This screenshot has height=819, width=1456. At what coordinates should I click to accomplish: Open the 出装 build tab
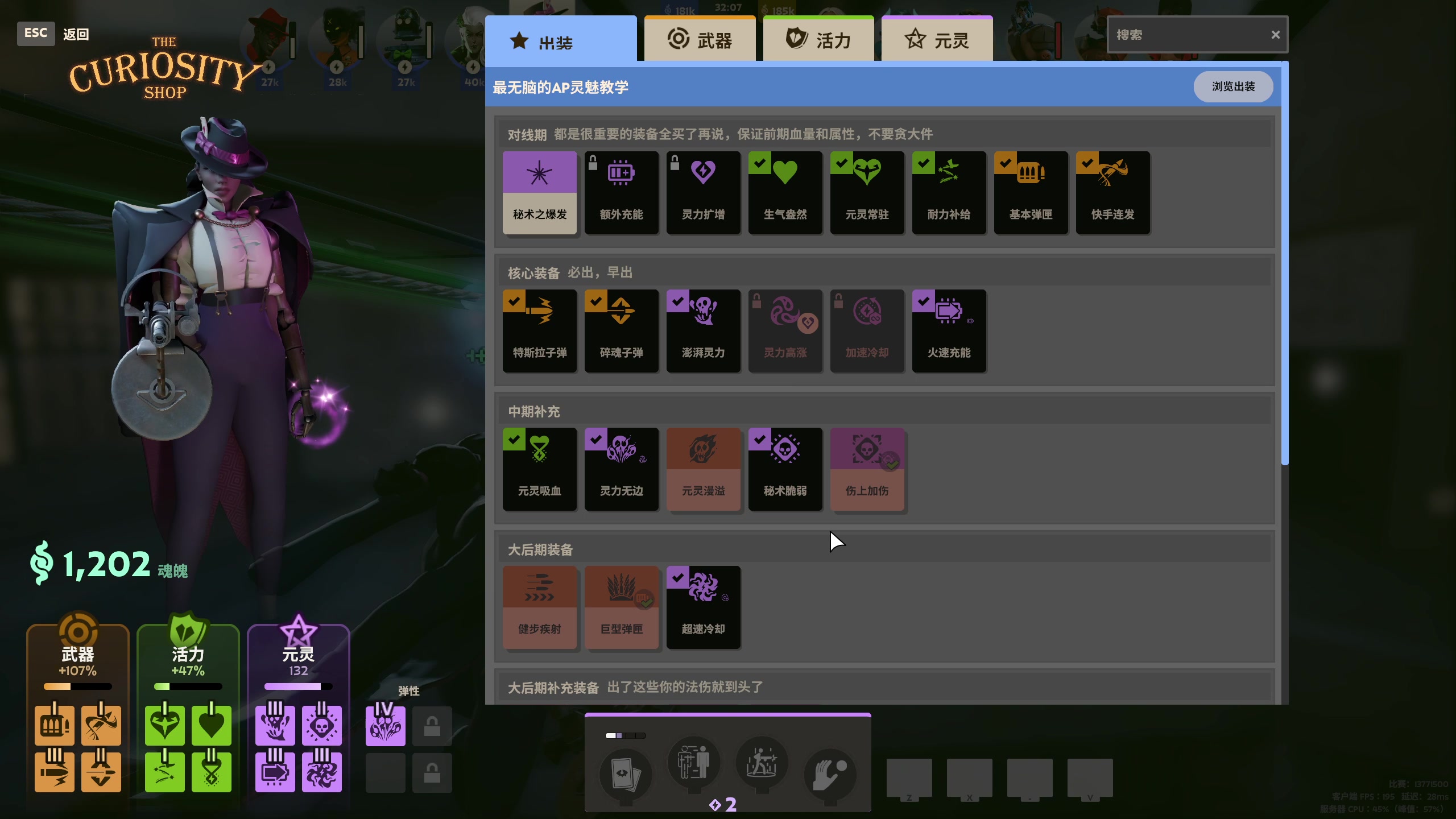pos(561,39)
